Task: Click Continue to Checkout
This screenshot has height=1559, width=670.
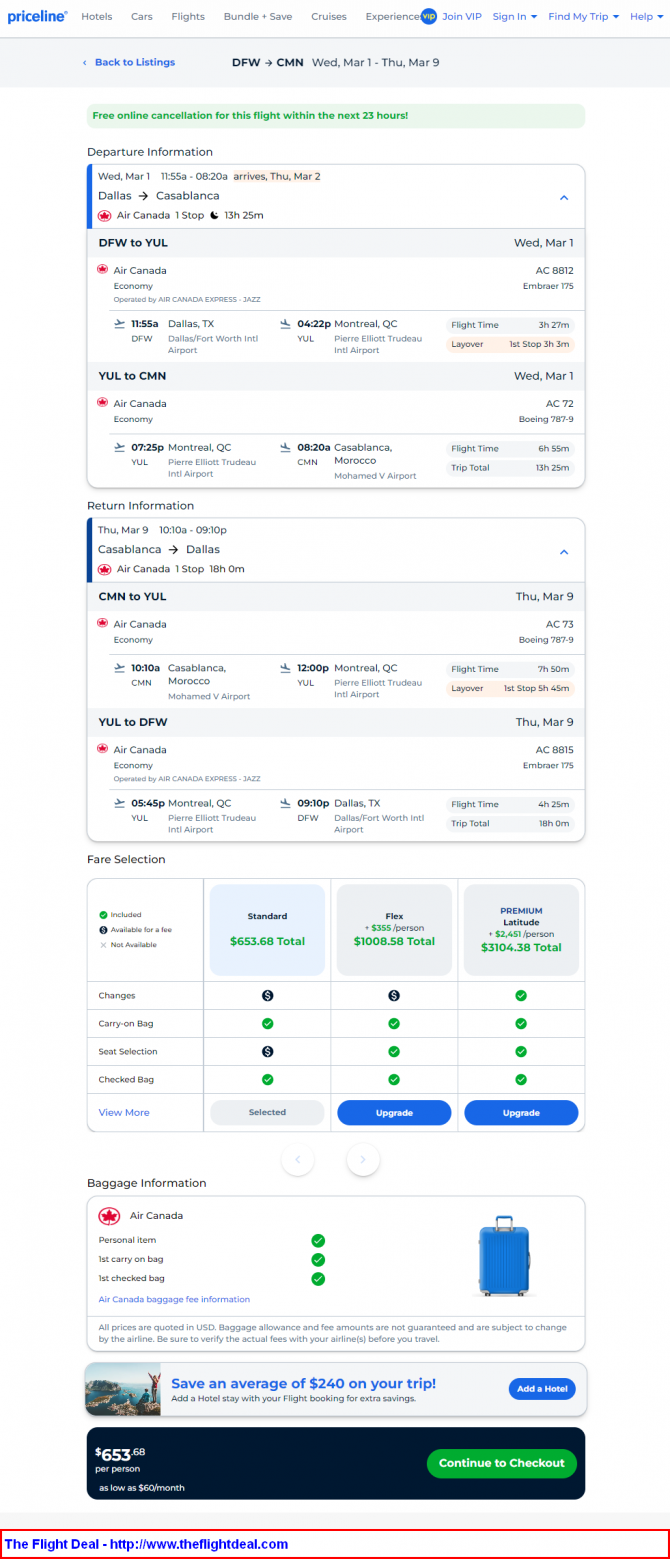Action: [502, 1464]
